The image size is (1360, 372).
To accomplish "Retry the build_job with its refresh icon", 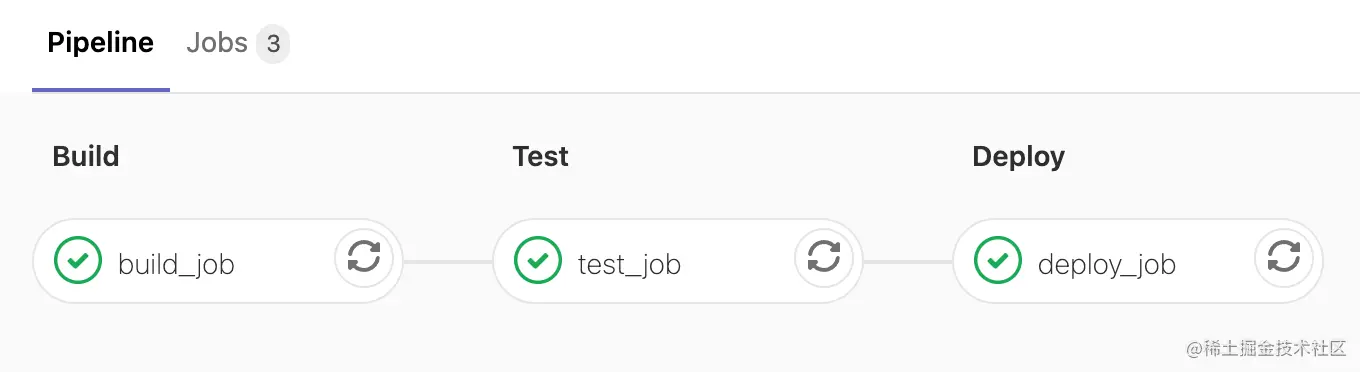I will 364,260.
